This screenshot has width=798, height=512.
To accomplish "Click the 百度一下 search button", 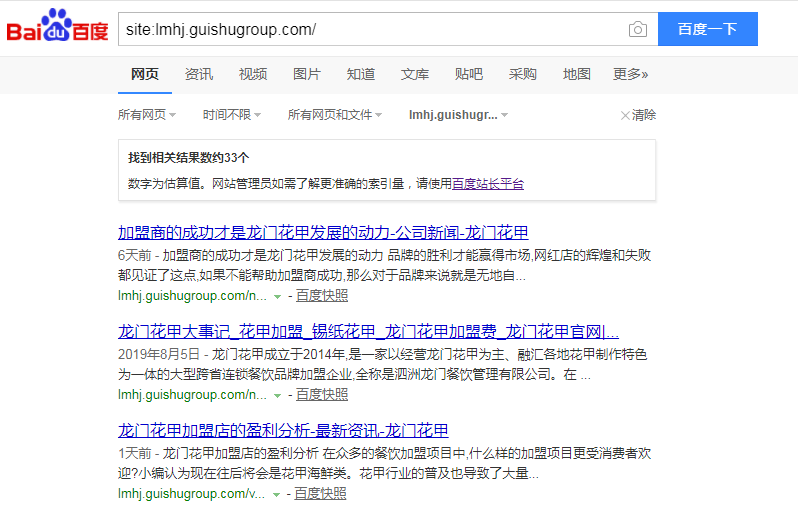I will (707, 29).
